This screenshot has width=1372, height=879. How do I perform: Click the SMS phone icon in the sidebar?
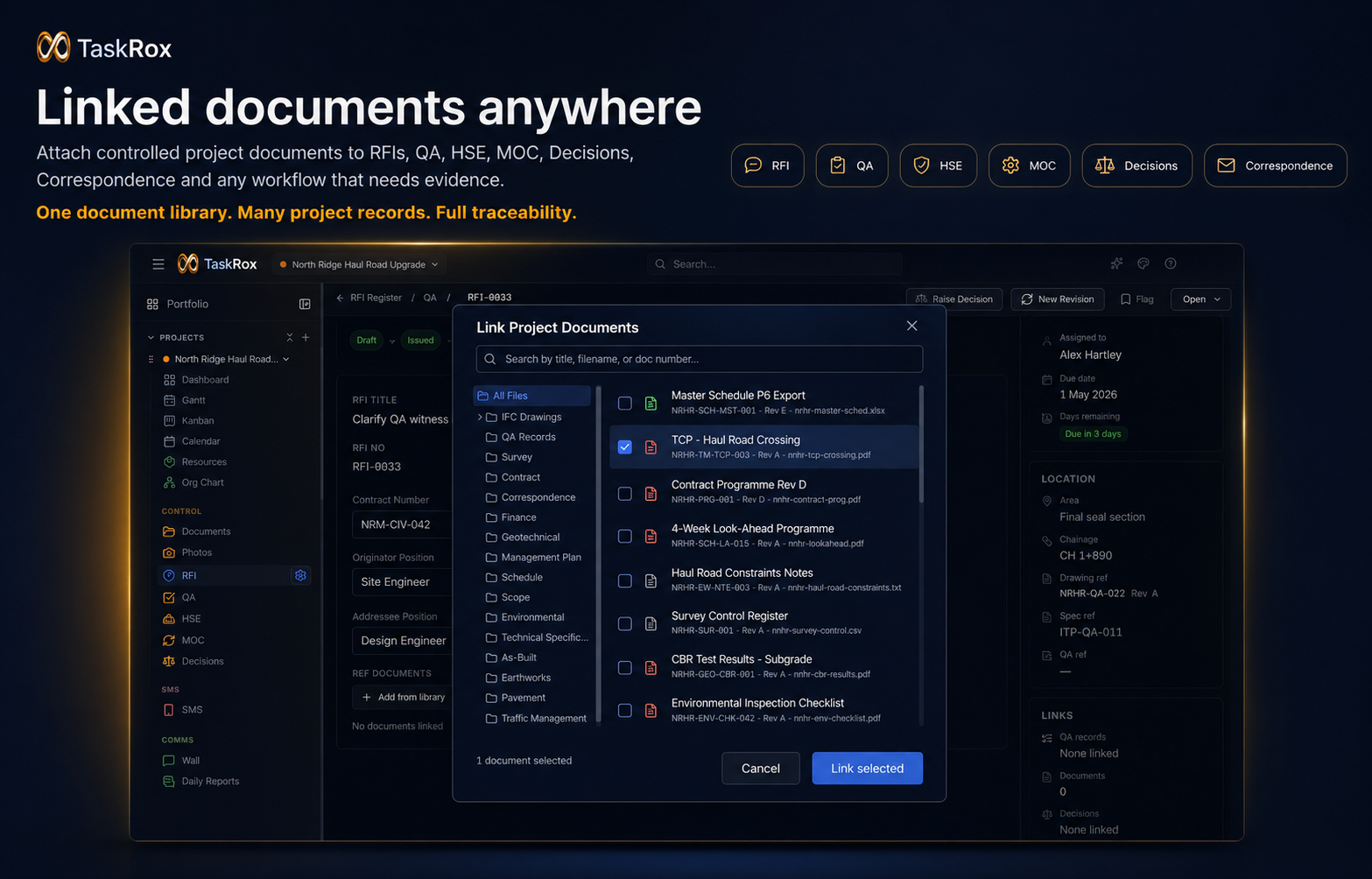(x=169, y=710)
